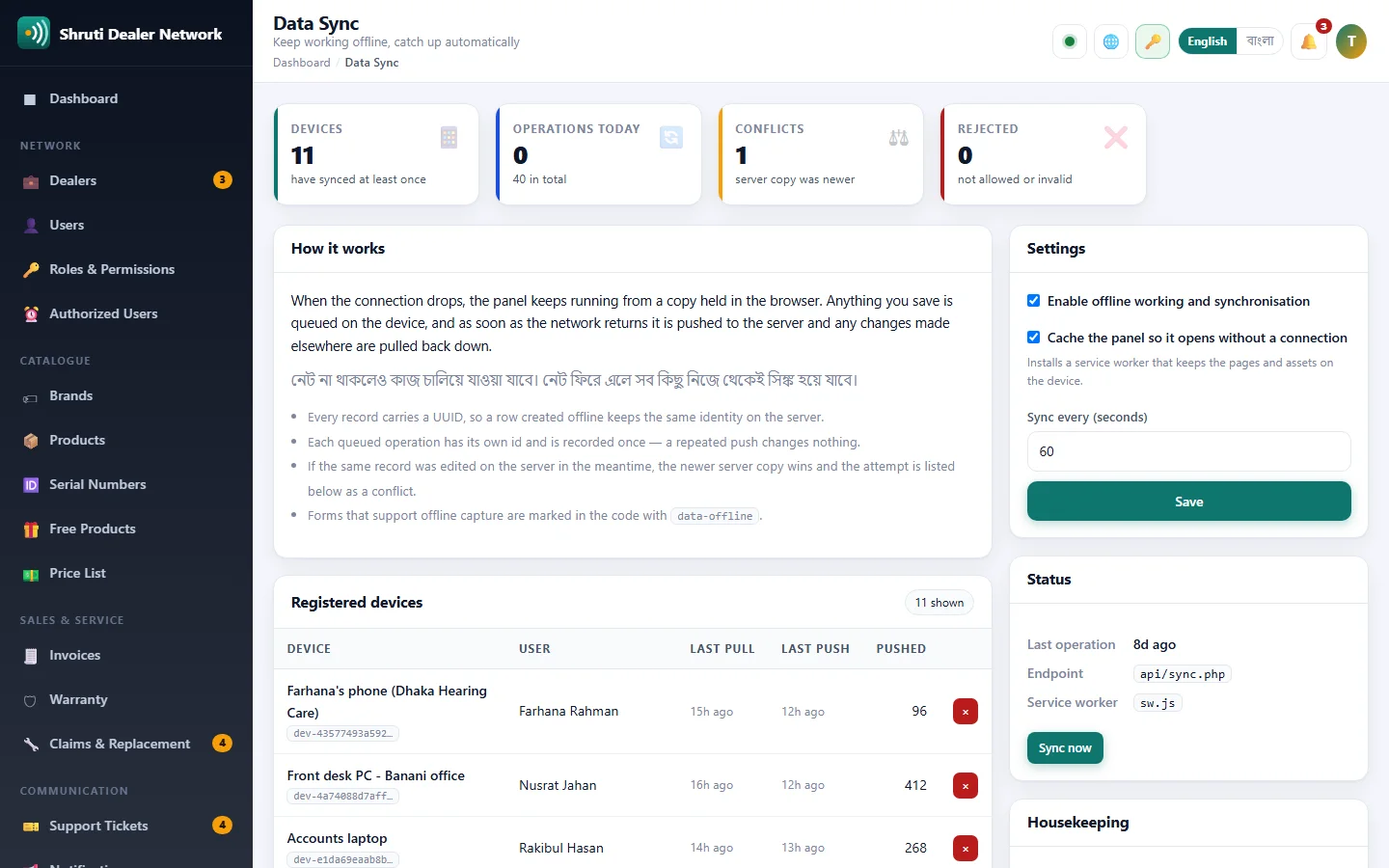Viewport: 1389px width, 868px height.
Task: Click the Shruti Dealer Network logo
Action: point(34,33)
